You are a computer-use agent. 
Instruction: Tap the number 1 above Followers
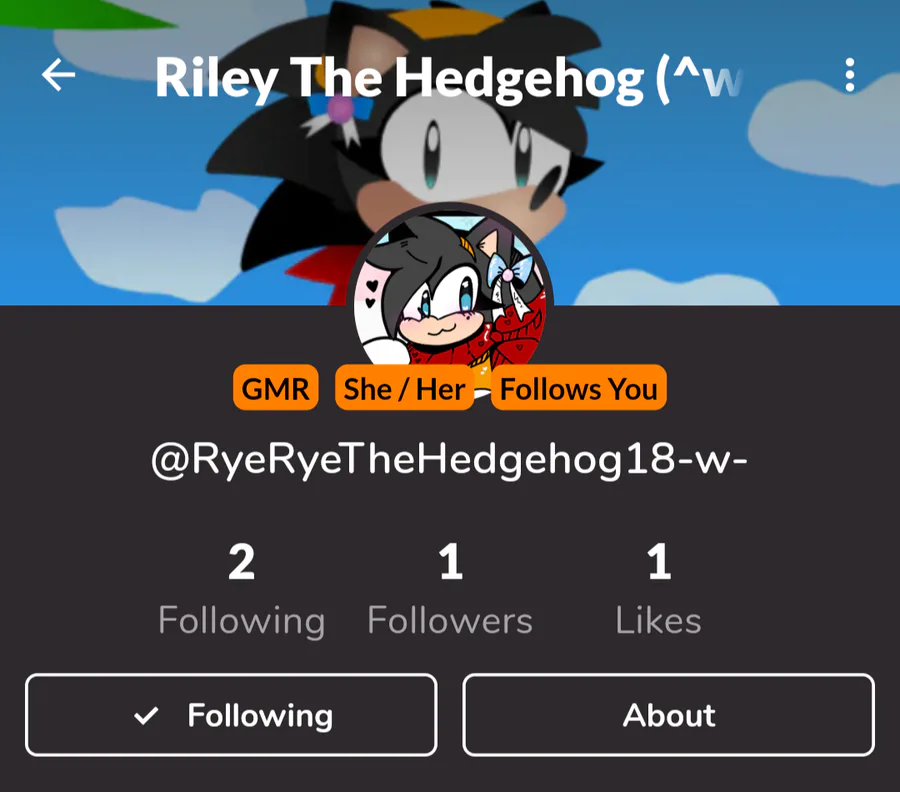tap(451, 562)
